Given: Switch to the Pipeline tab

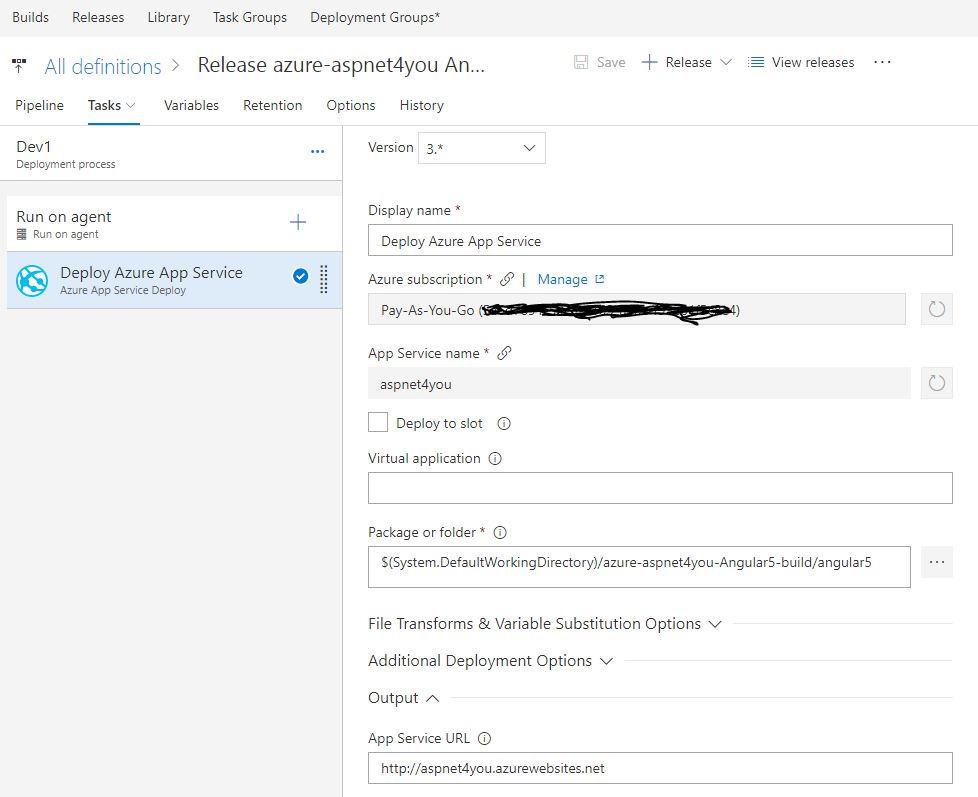Looking at the screenshot, I should click(x=39, y=105).
